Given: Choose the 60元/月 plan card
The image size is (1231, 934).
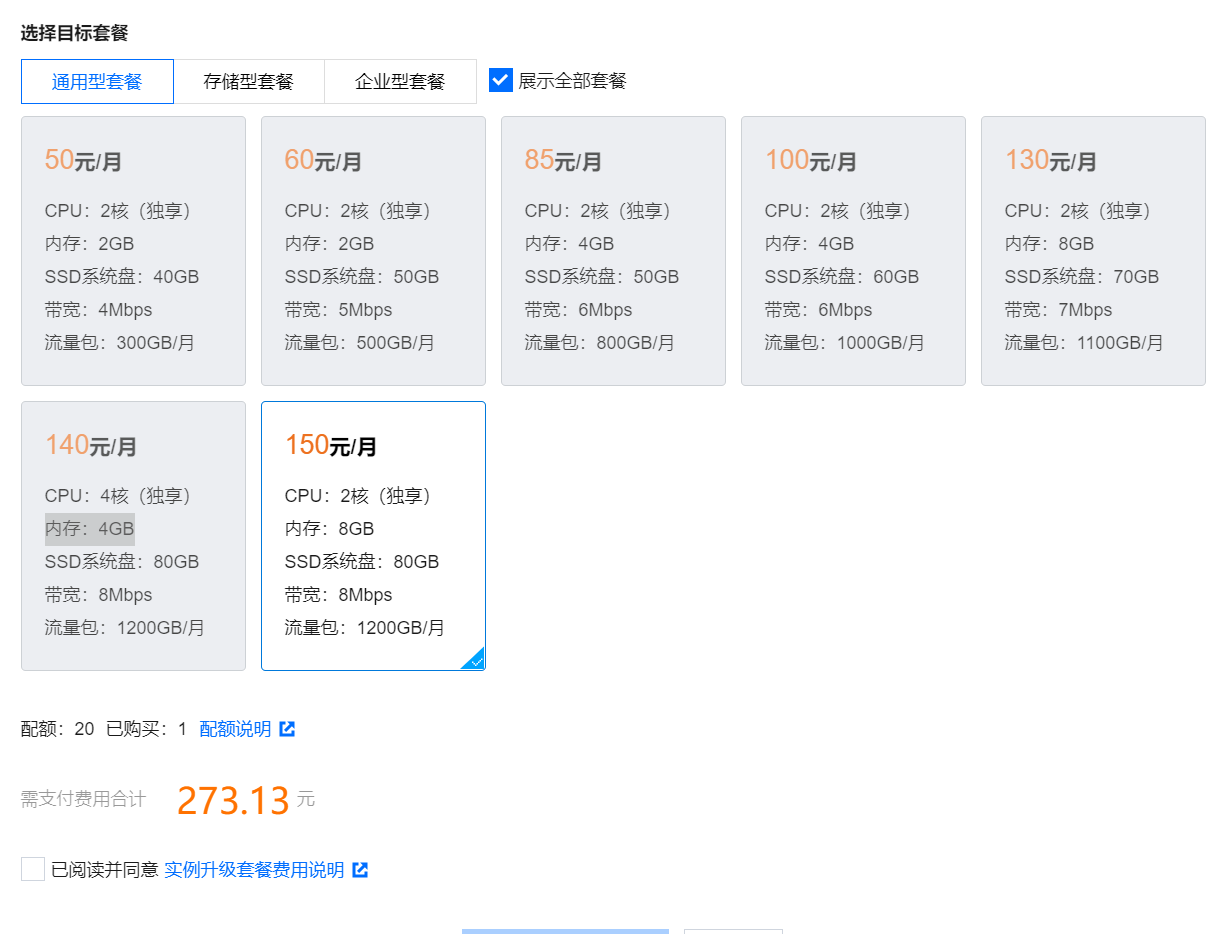Looking at the screenshot, I should 373,251.
